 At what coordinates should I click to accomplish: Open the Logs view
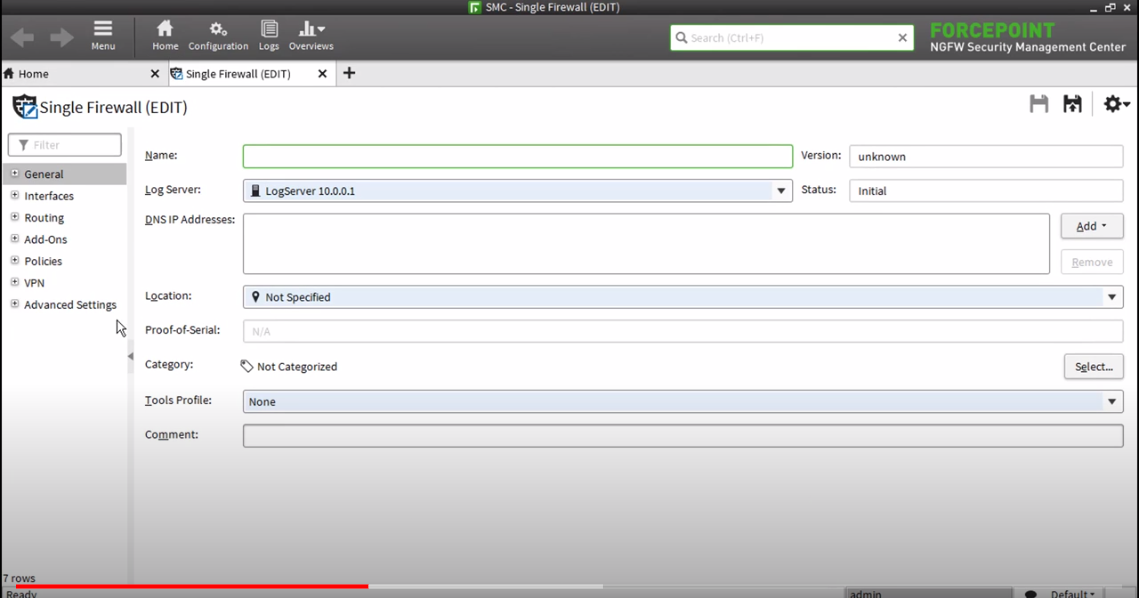pos(269,35)
